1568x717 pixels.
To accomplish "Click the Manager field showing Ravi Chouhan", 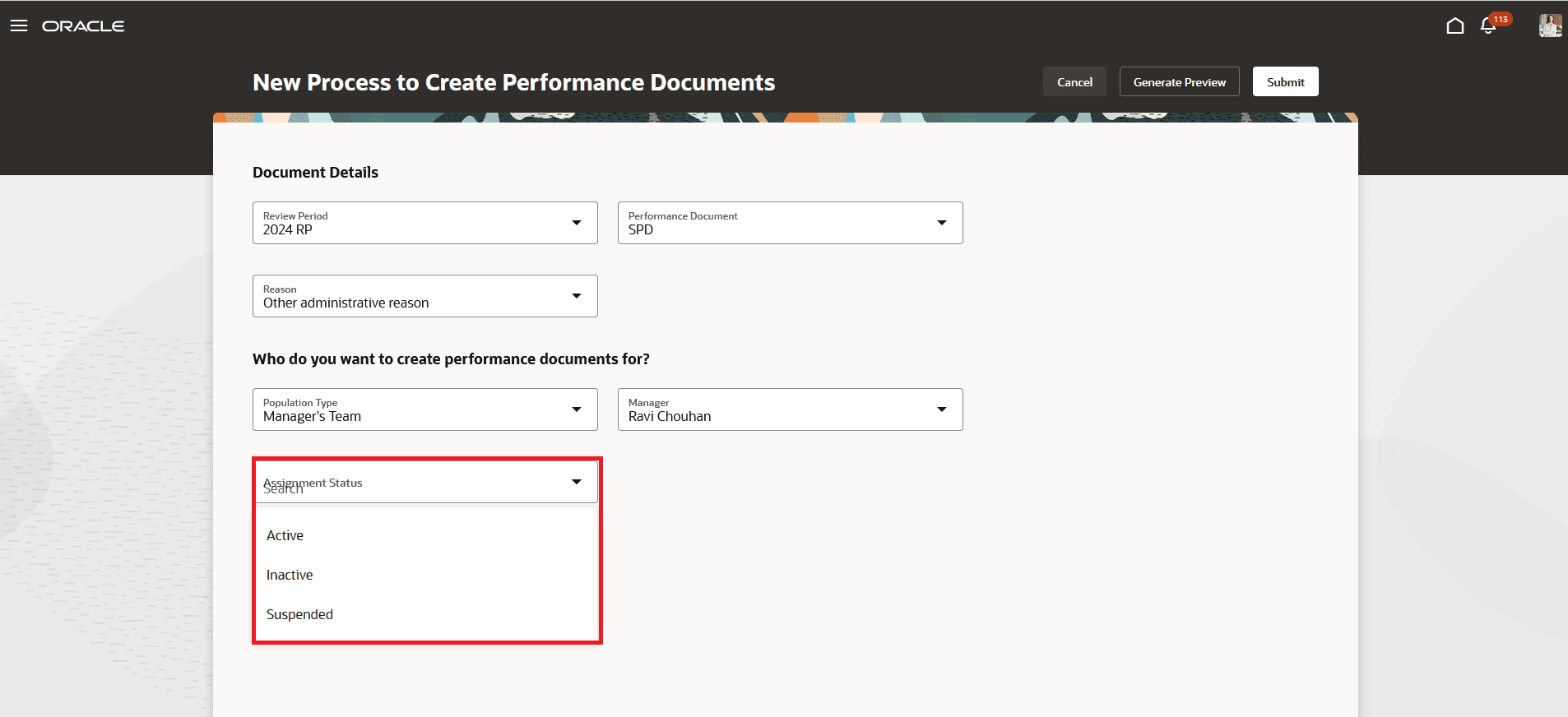I will coord(790,409).
